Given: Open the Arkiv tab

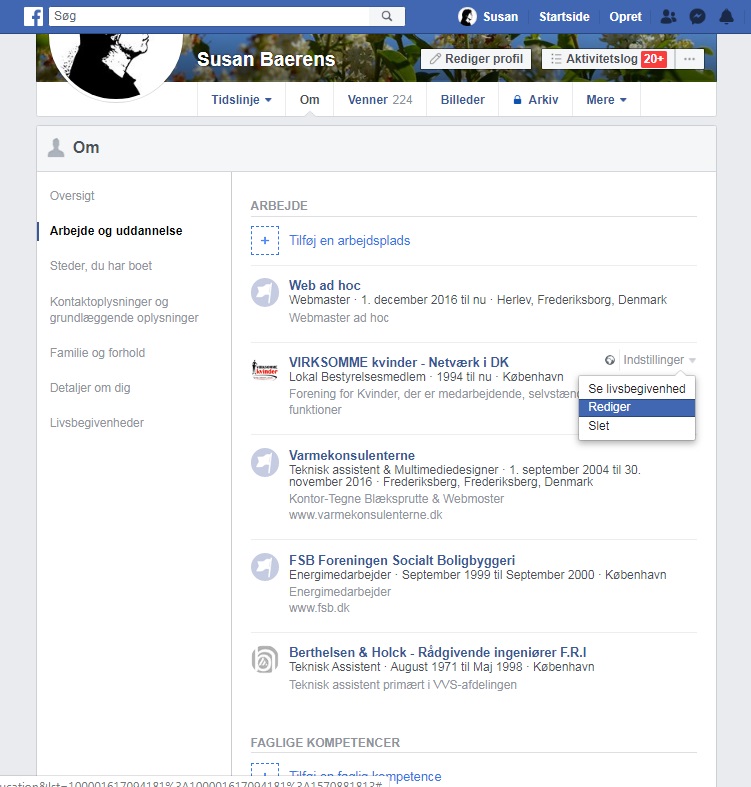Looking at the screenshot, I should [x=536, y=99].
